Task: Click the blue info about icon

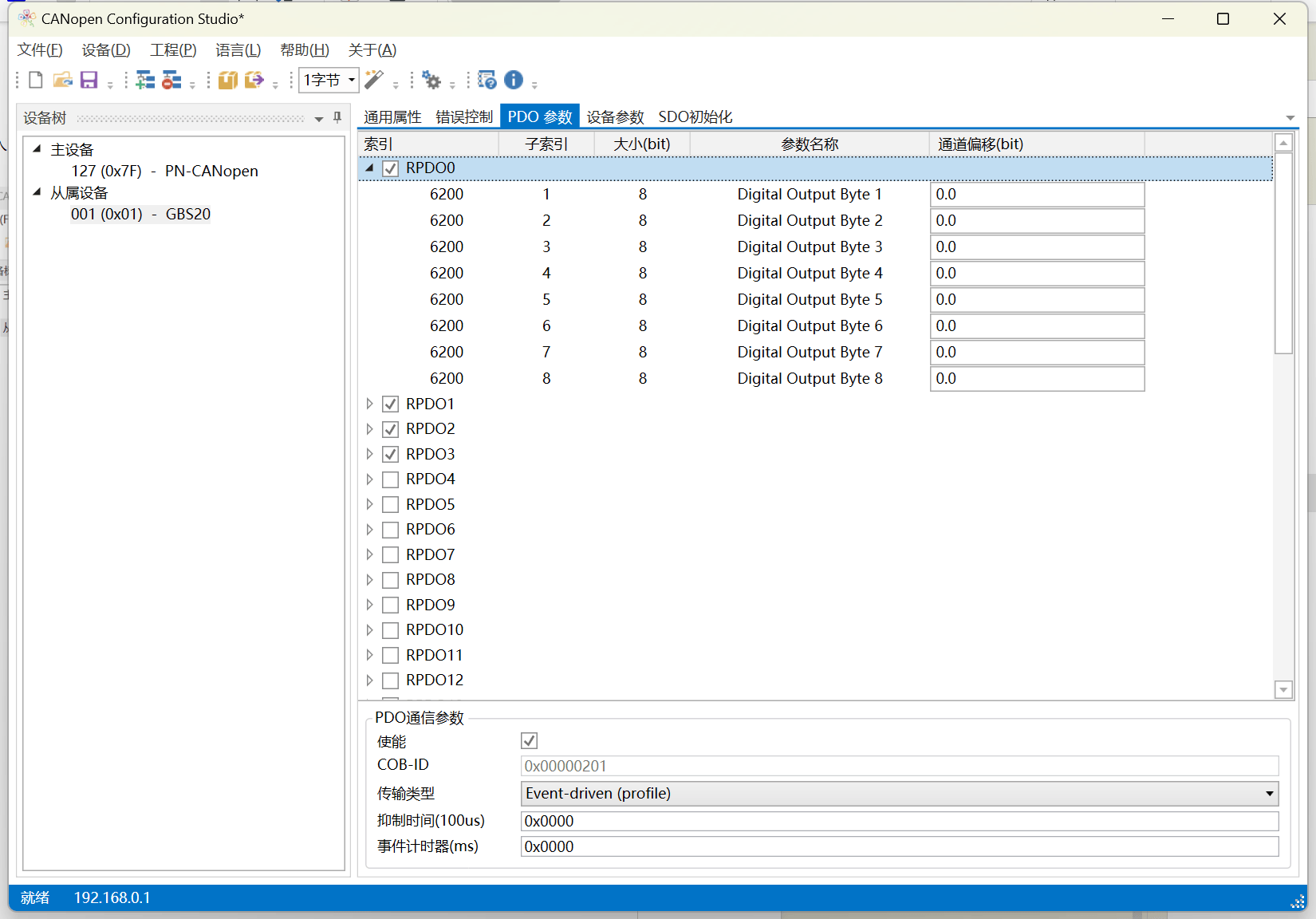Action: coord(514,80)
